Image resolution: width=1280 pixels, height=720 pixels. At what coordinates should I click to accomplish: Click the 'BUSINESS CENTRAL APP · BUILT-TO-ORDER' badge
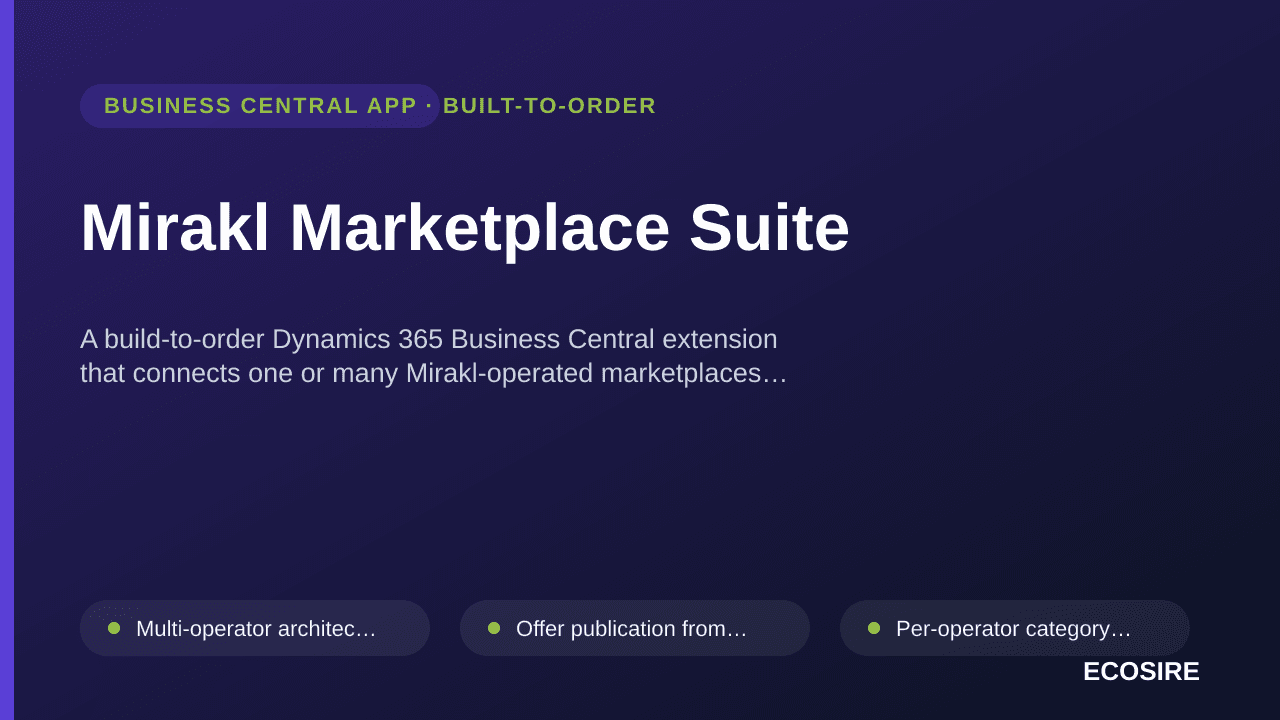pyautogui.click(x=260, y=106)
